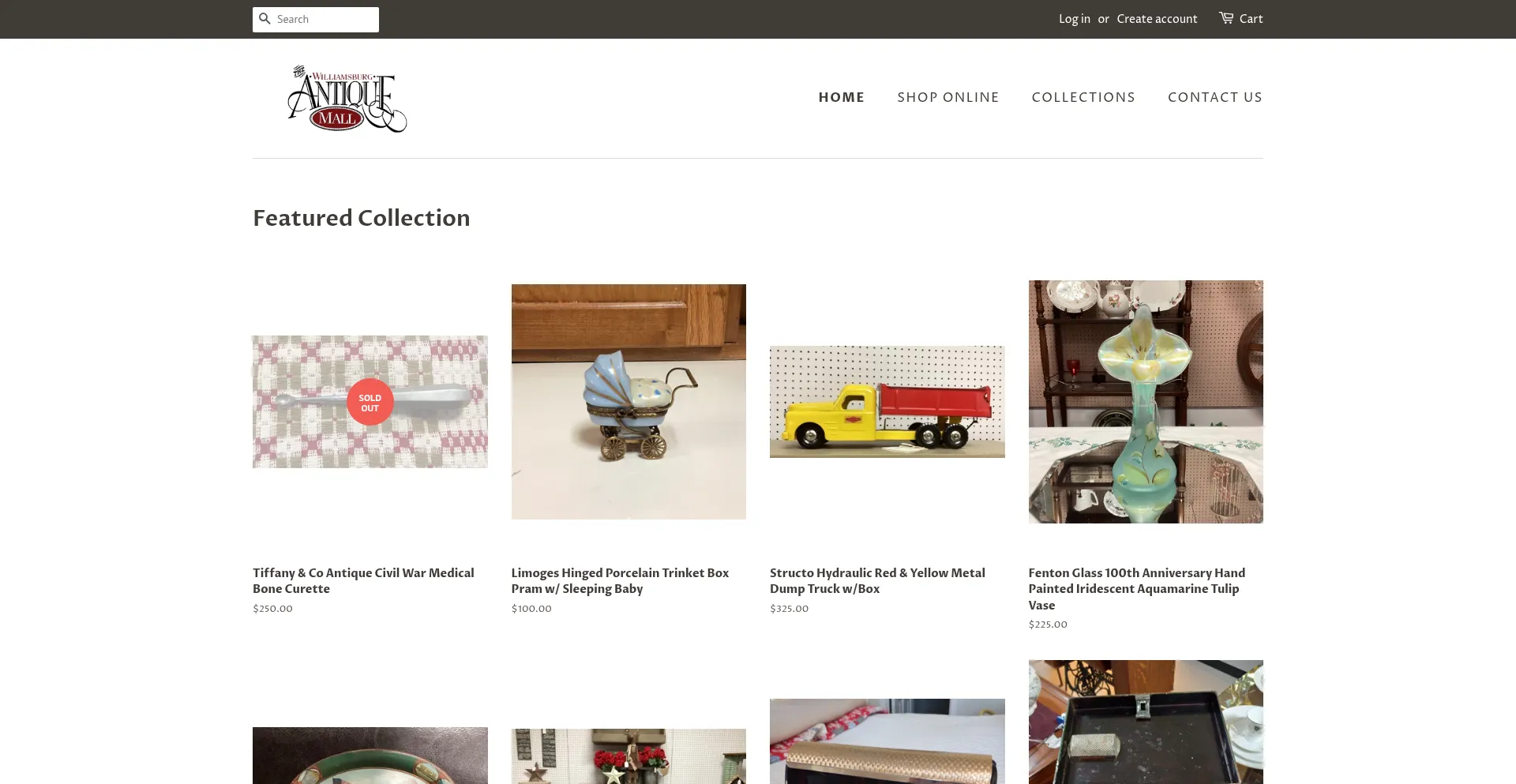Click Tiffany & Co Civil War Curette title

[x=363, y=581]
